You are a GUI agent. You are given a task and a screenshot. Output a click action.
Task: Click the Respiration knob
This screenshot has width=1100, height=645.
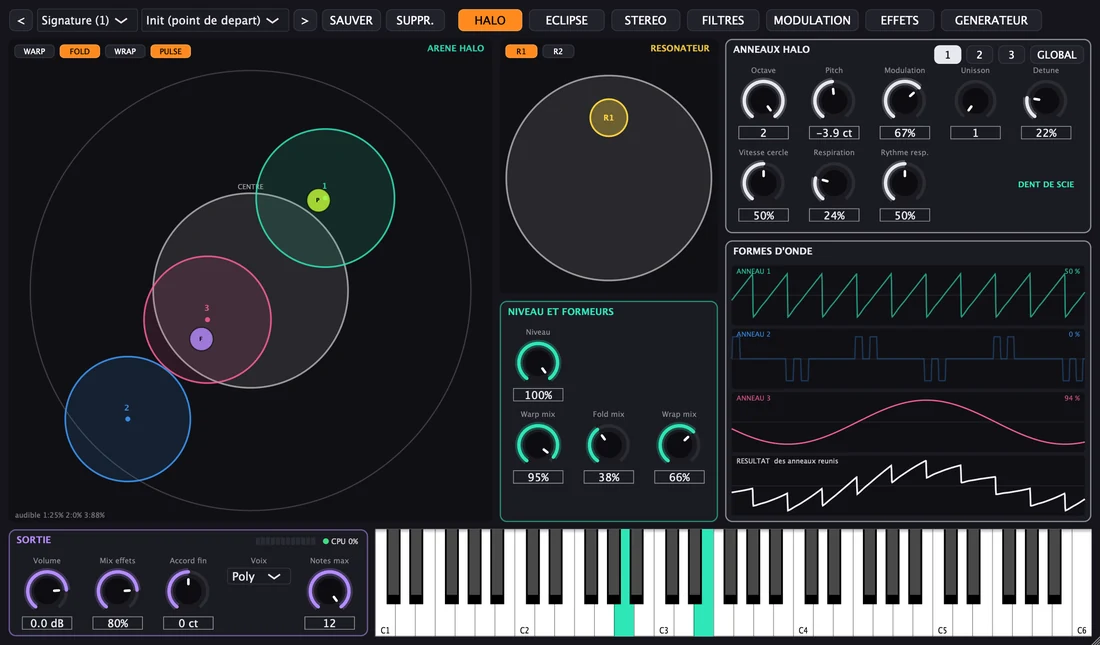tap(833, 183)
